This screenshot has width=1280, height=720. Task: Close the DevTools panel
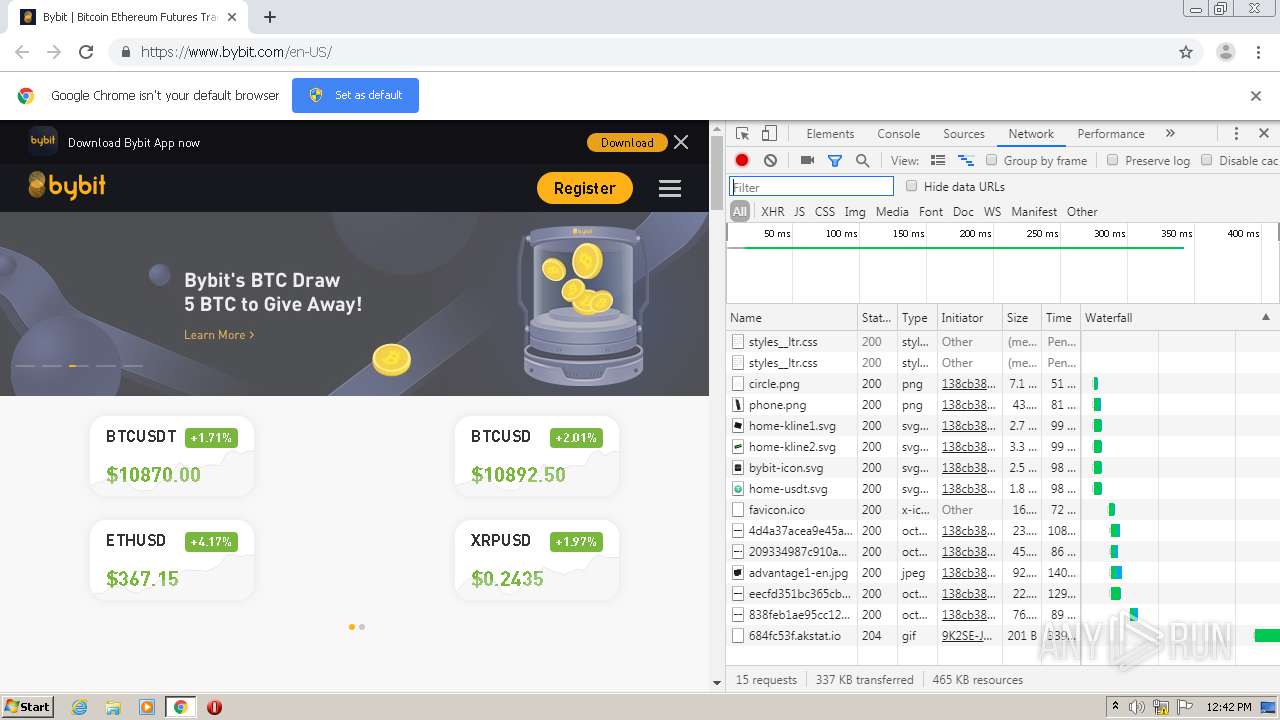(x=1263, y=133)
